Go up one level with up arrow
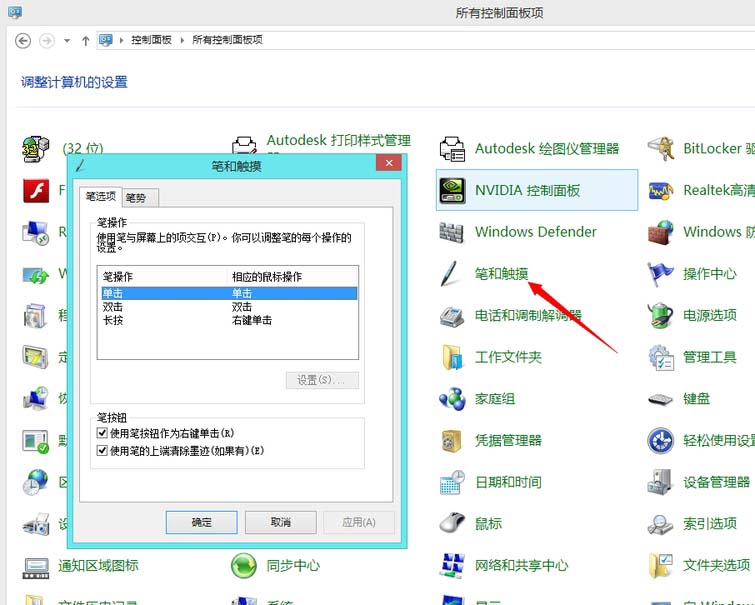Screen dimensions: 755x605 [86, 40]
